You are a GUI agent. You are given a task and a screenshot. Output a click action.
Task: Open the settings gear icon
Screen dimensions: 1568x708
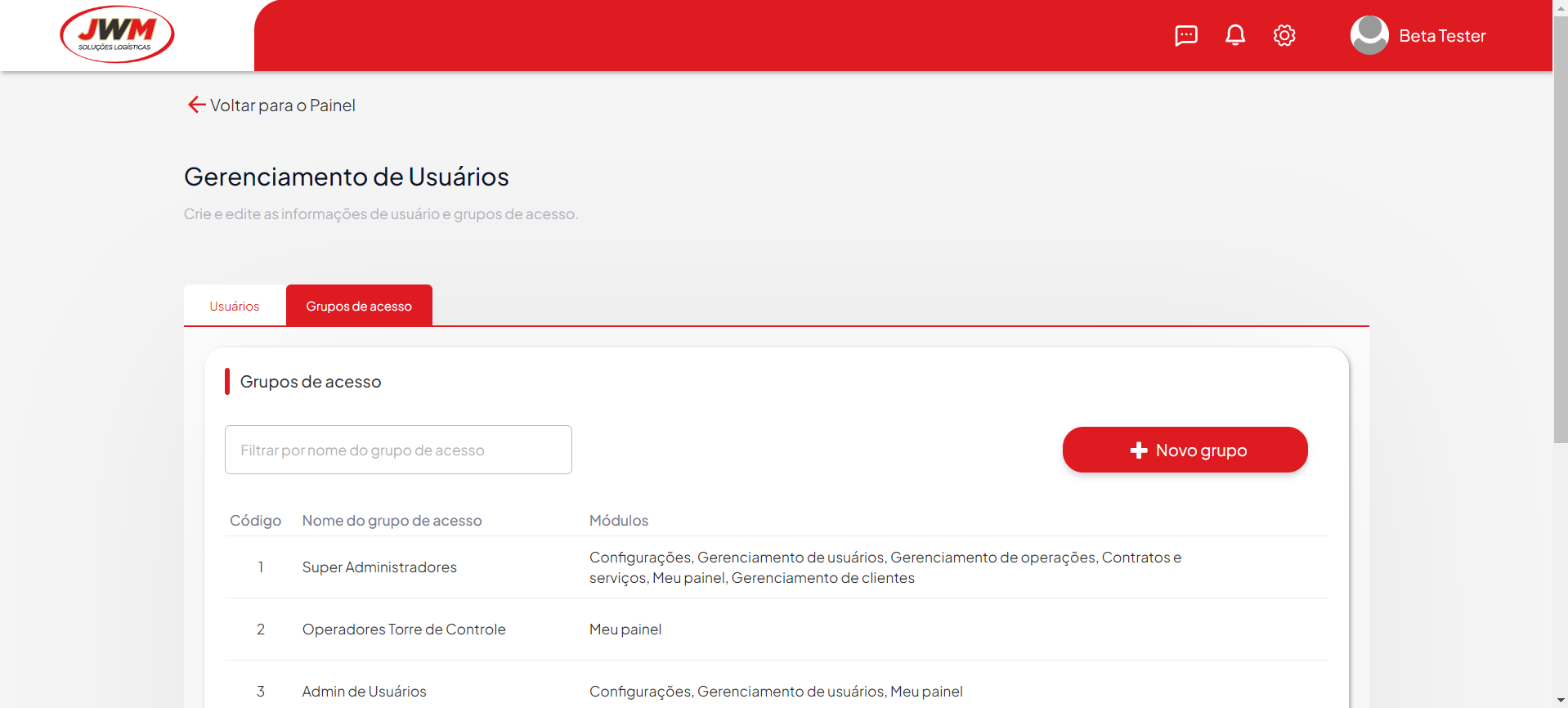pos(1284,35)
